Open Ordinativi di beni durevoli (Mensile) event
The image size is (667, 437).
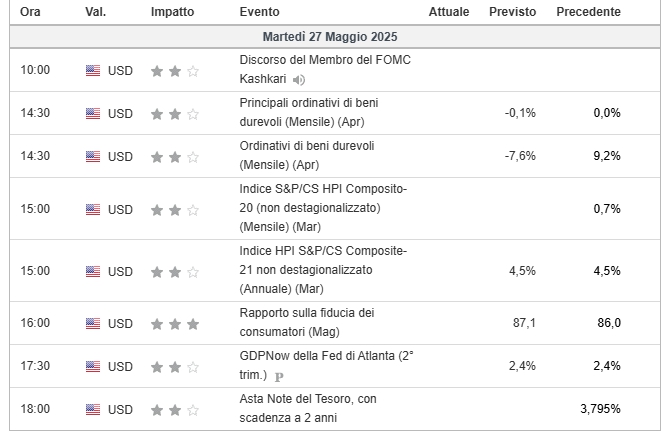[x=307, y=155]
